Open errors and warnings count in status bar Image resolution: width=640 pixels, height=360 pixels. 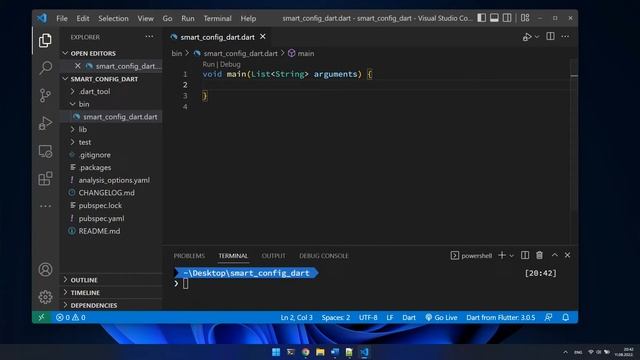pyautogui.click(x=71, y=317)
